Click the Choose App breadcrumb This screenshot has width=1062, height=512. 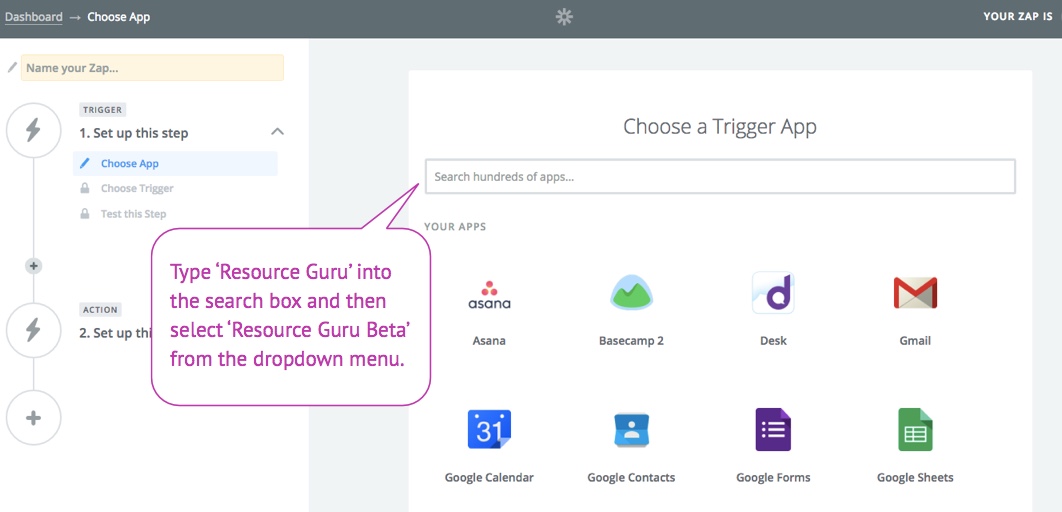[x=119, y=17]
